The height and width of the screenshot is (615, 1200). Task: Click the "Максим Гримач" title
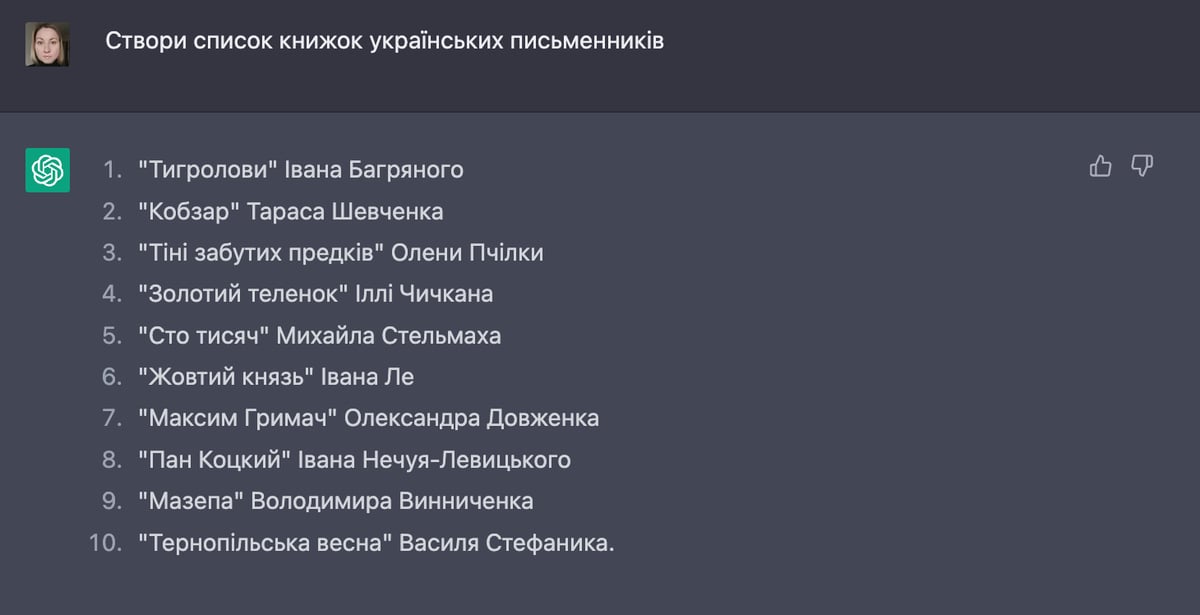pyautogui.click(x=235, y=418)
